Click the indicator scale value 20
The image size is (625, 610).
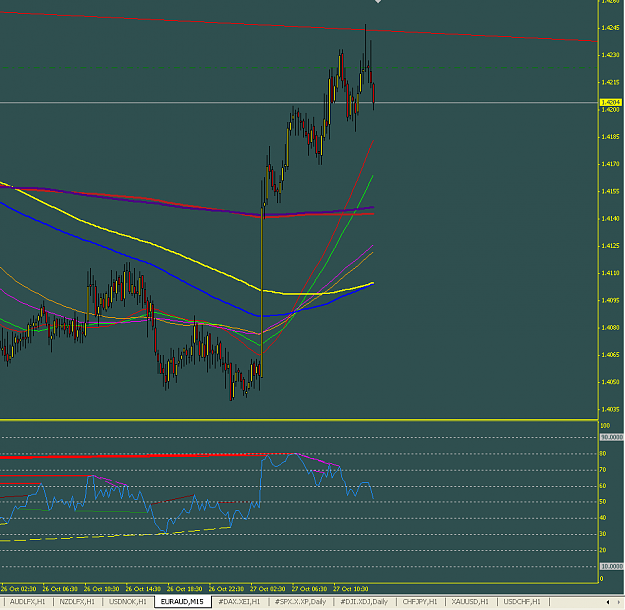603,550
